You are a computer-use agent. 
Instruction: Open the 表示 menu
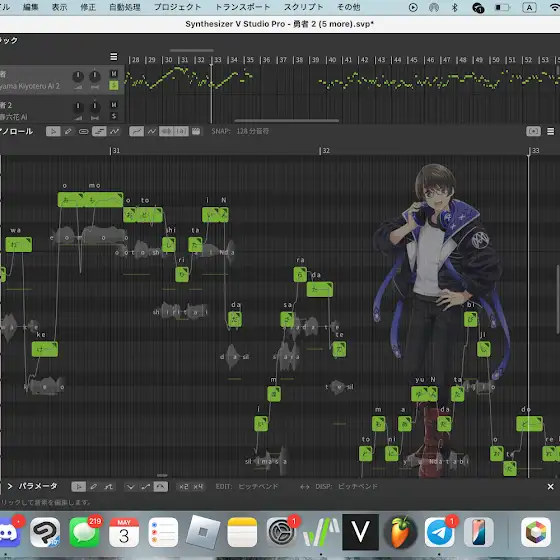click(59, 7)
